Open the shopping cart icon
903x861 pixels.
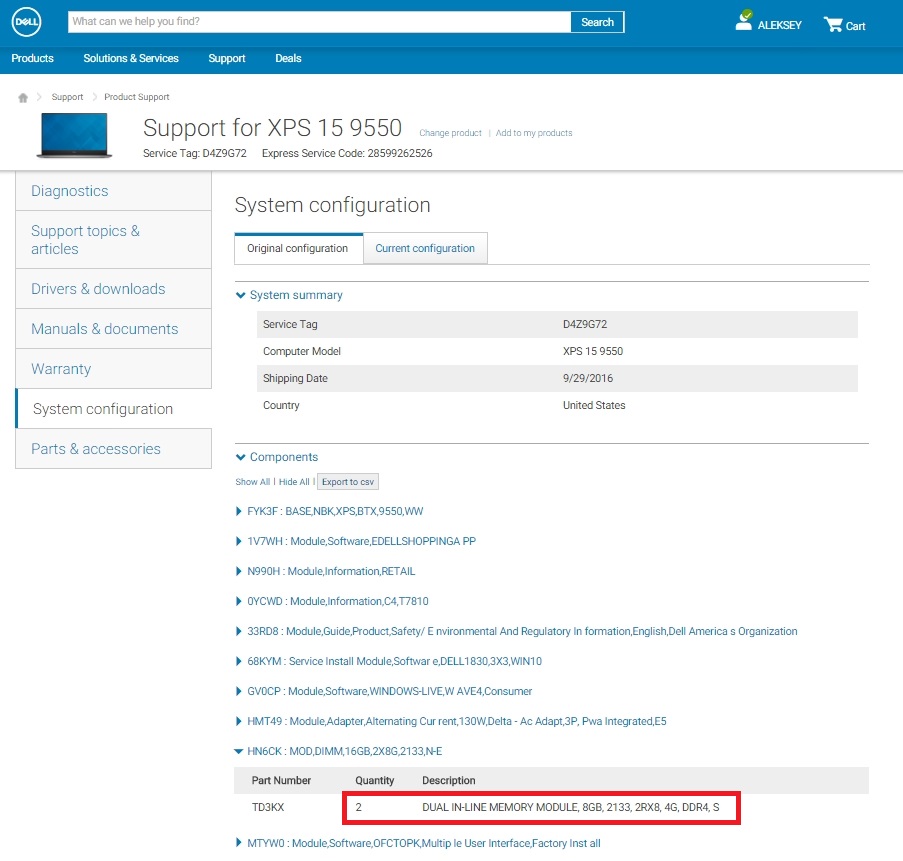(x=832, y=24)
